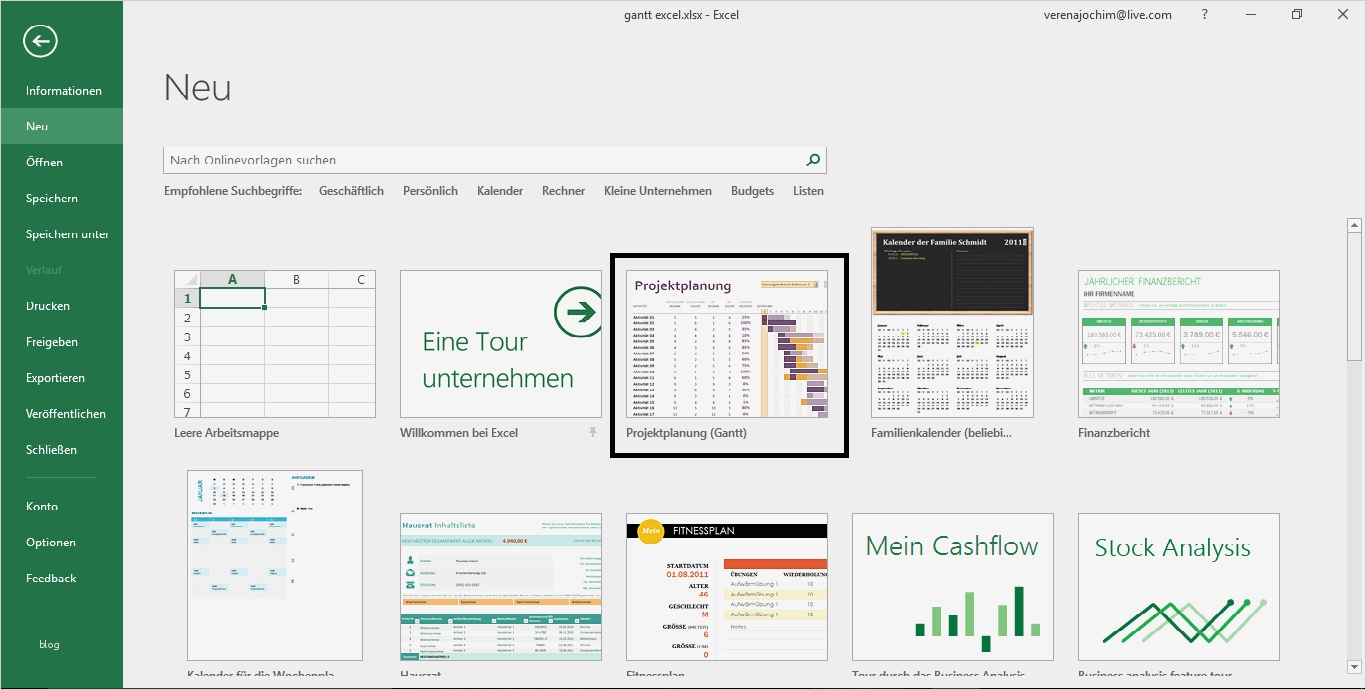The height and width of the screenshot is (690, 1366).
Task: Search suggested term Rechner
Action: point(563,191)
